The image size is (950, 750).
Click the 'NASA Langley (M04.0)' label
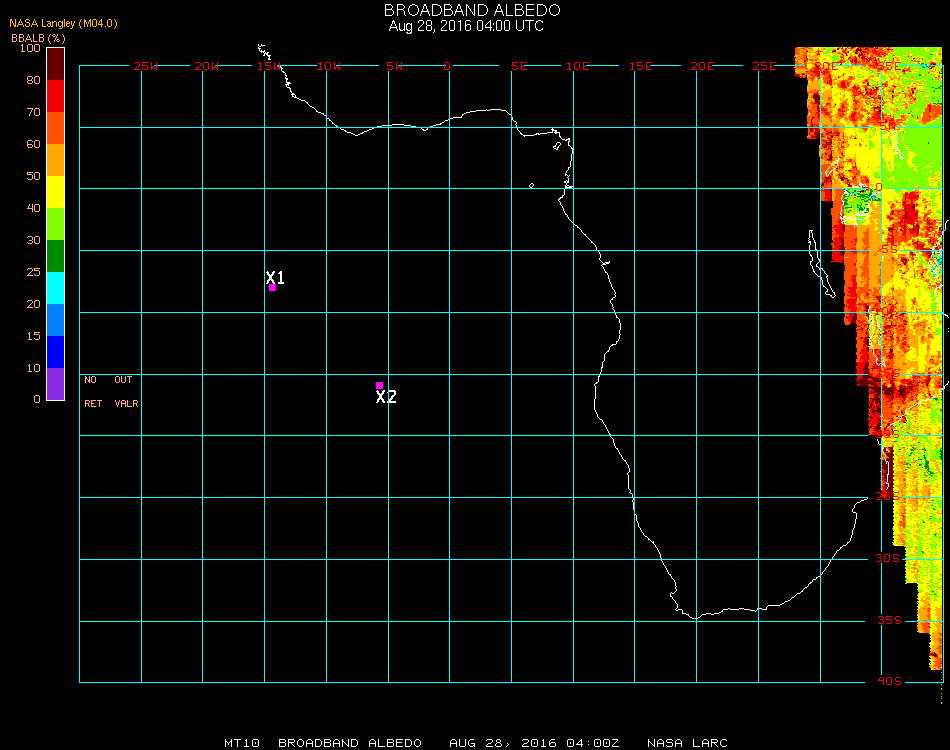tap(63, 24)
